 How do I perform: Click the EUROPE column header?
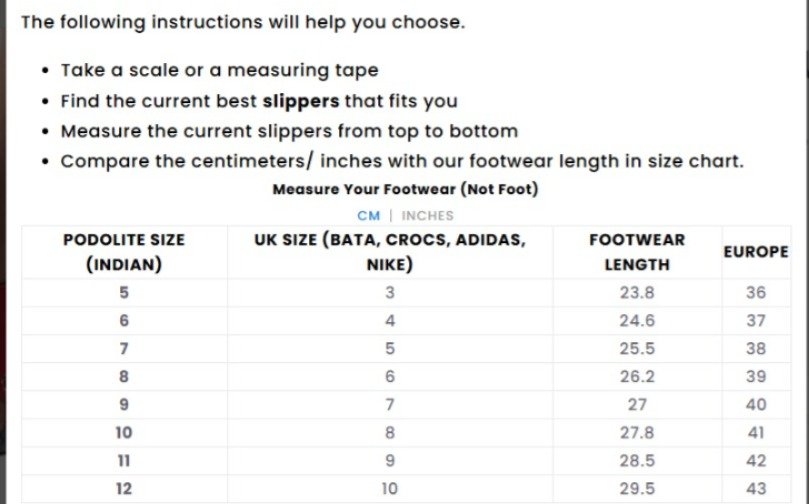click(x=756, y=252)
